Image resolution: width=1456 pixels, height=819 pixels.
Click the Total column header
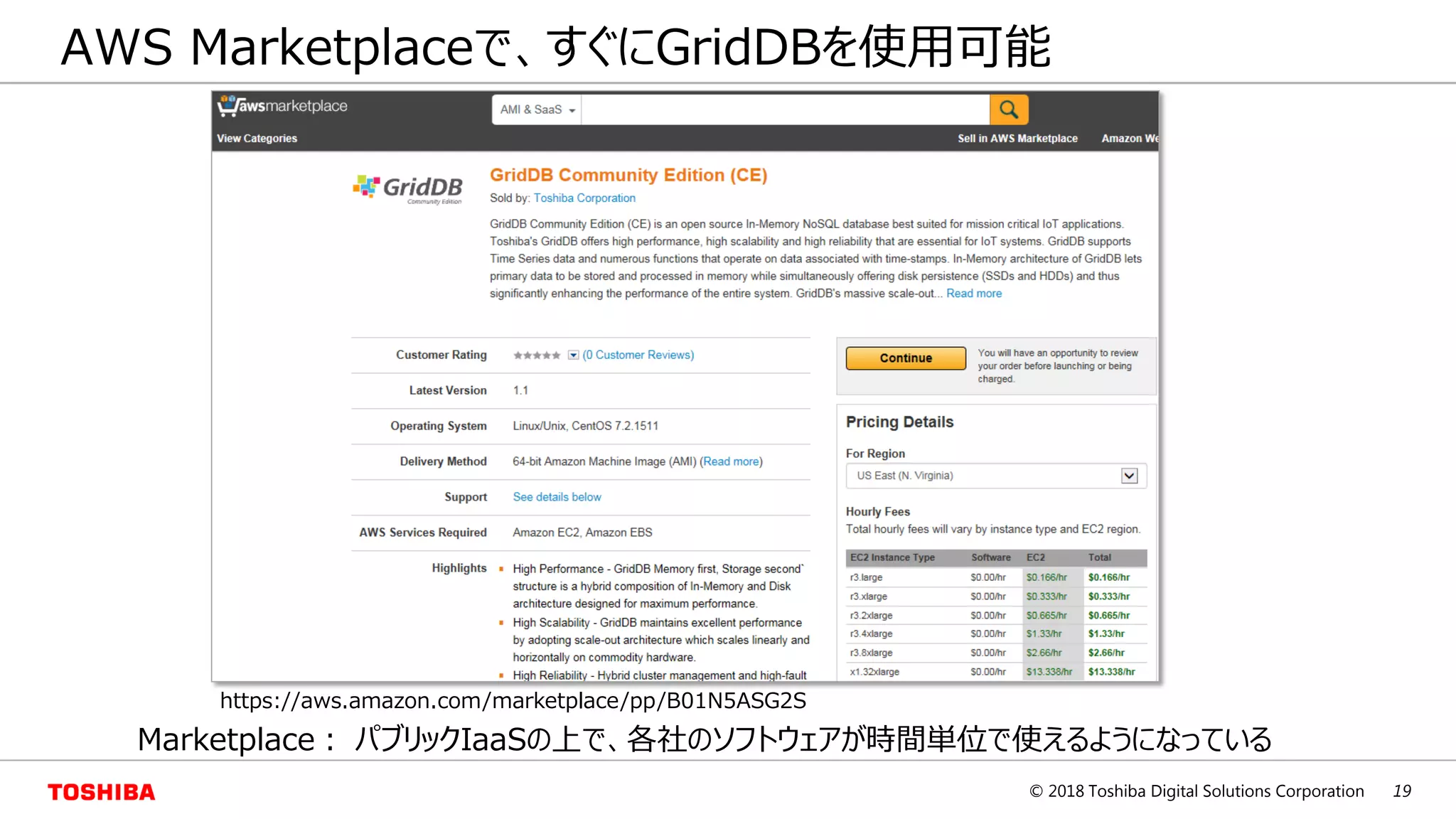[x=1099, y=557]
